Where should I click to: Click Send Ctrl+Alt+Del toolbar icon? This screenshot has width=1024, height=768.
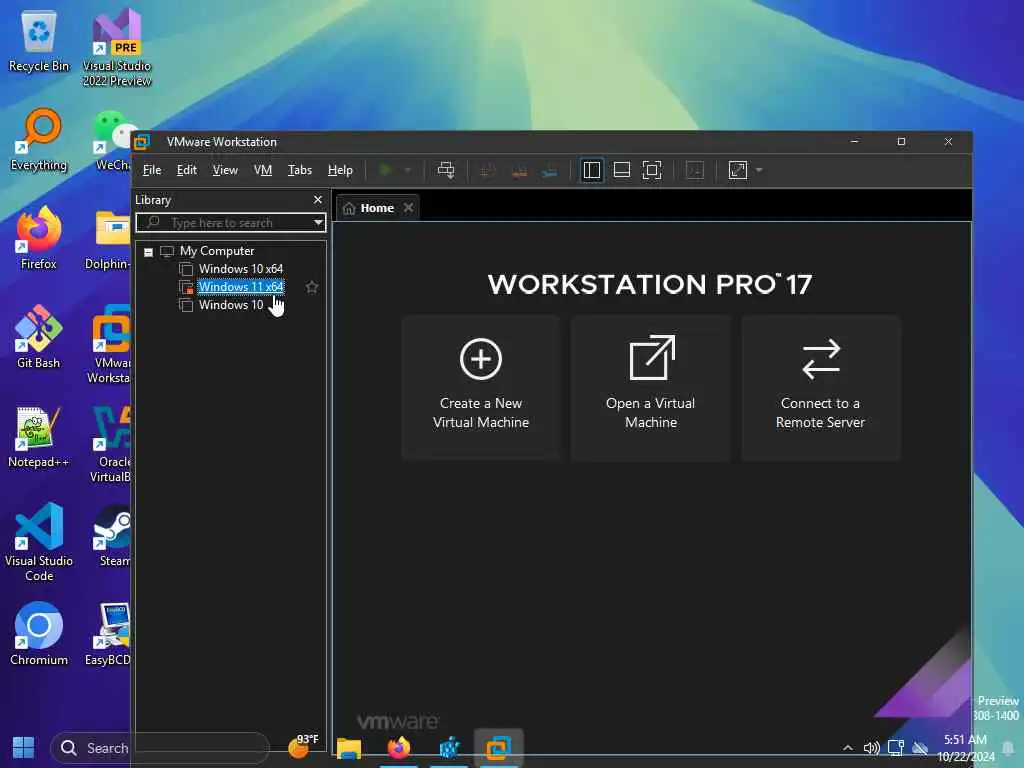(446, 170)
